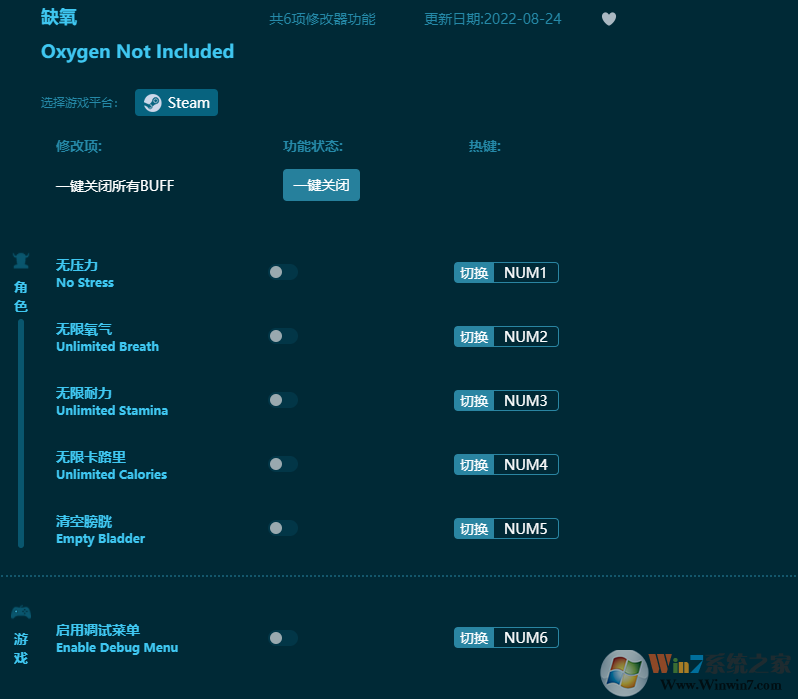Turn on Unlimited Stamina switch

coord(282,400)
